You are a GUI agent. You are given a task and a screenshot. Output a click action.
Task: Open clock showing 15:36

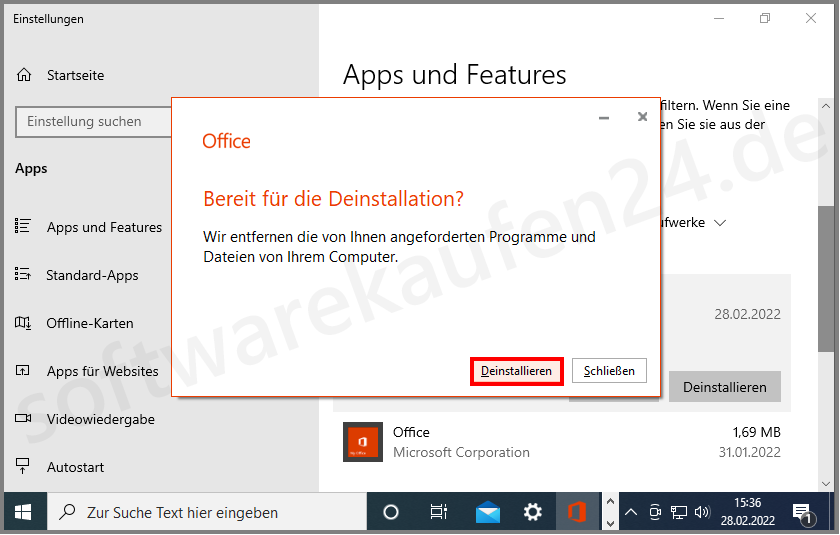[x=747, y=512]
